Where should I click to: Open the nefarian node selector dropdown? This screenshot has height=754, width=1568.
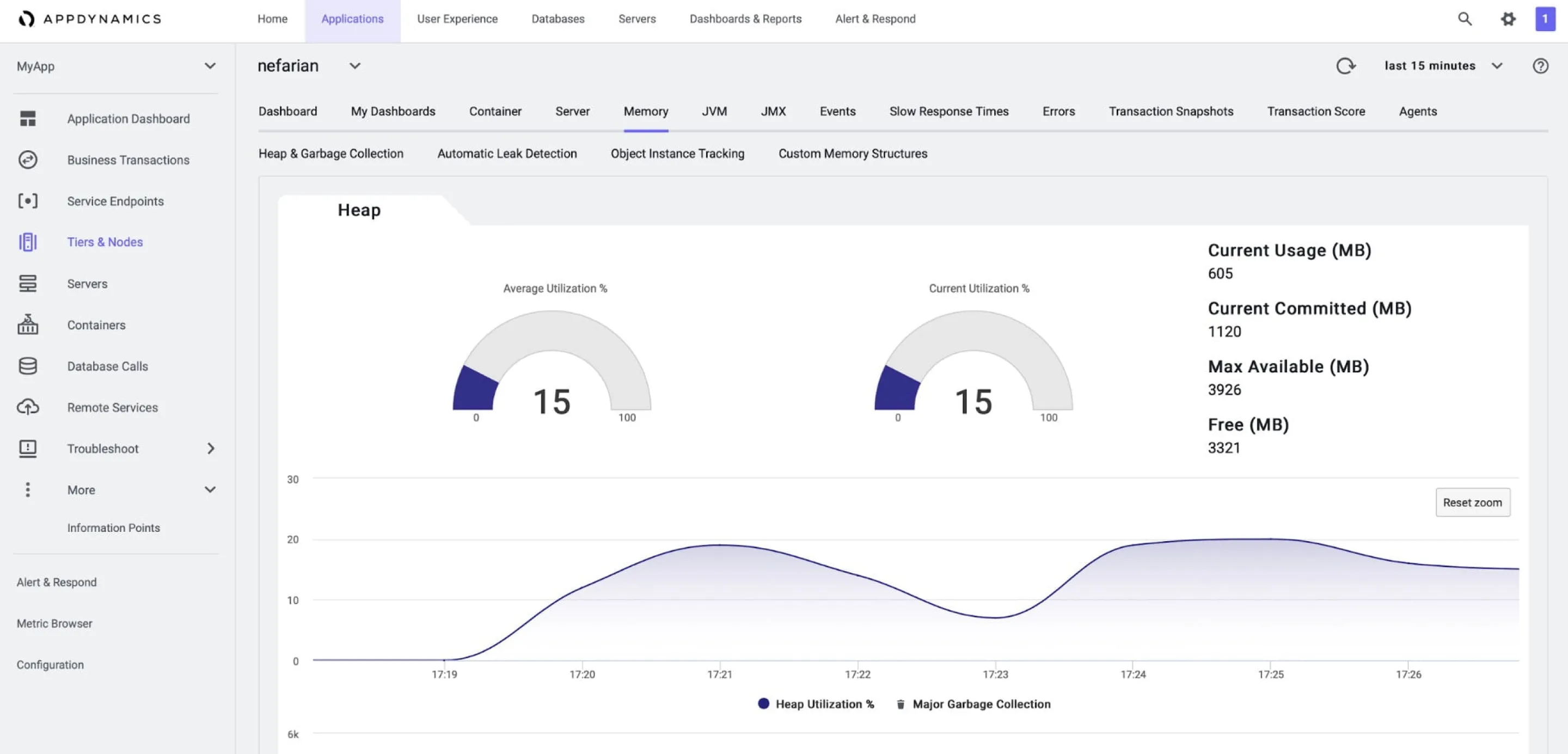click(x=355, y=66)
